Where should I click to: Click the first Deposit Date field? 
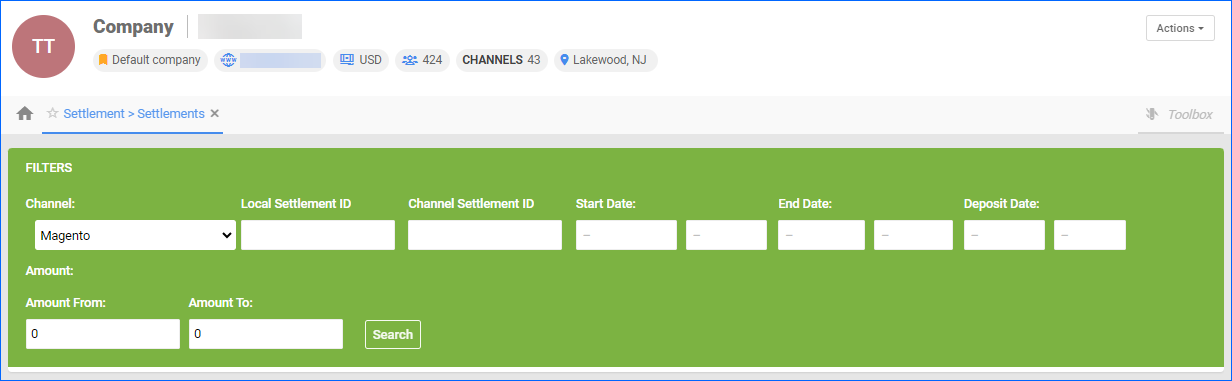[1004, 235]
